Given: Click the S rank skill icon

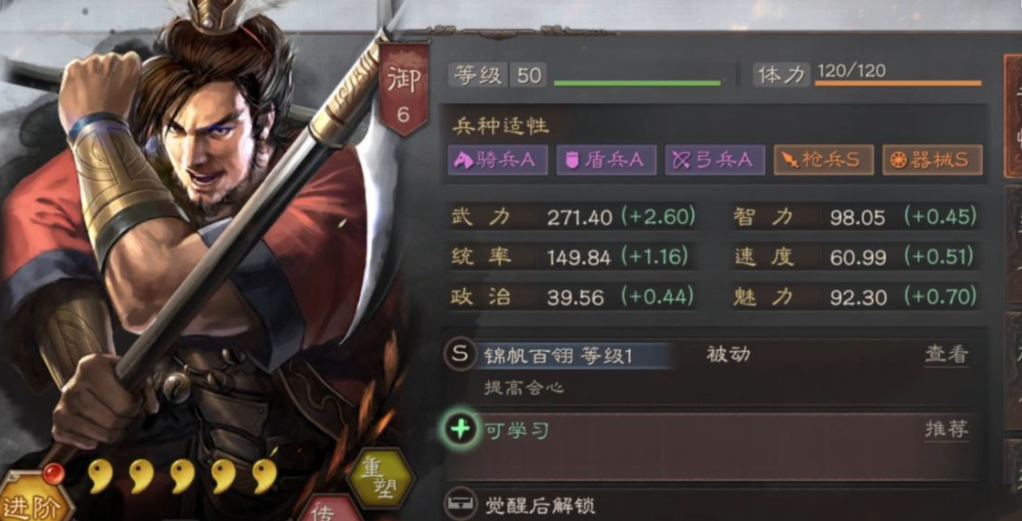Looking at the screenshot, I should tap(460, 355).
